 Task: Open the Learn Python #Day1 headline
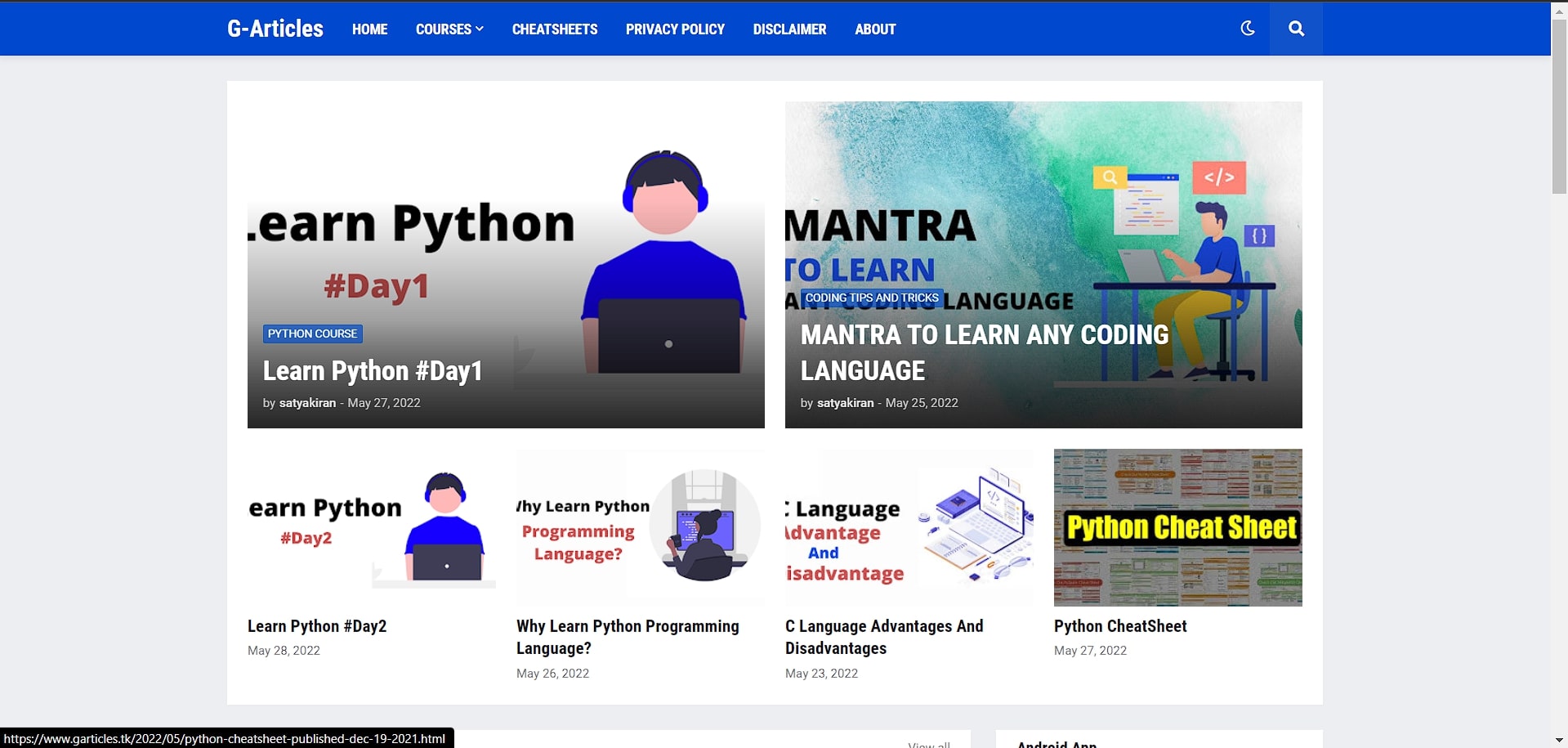click(372, 371)
